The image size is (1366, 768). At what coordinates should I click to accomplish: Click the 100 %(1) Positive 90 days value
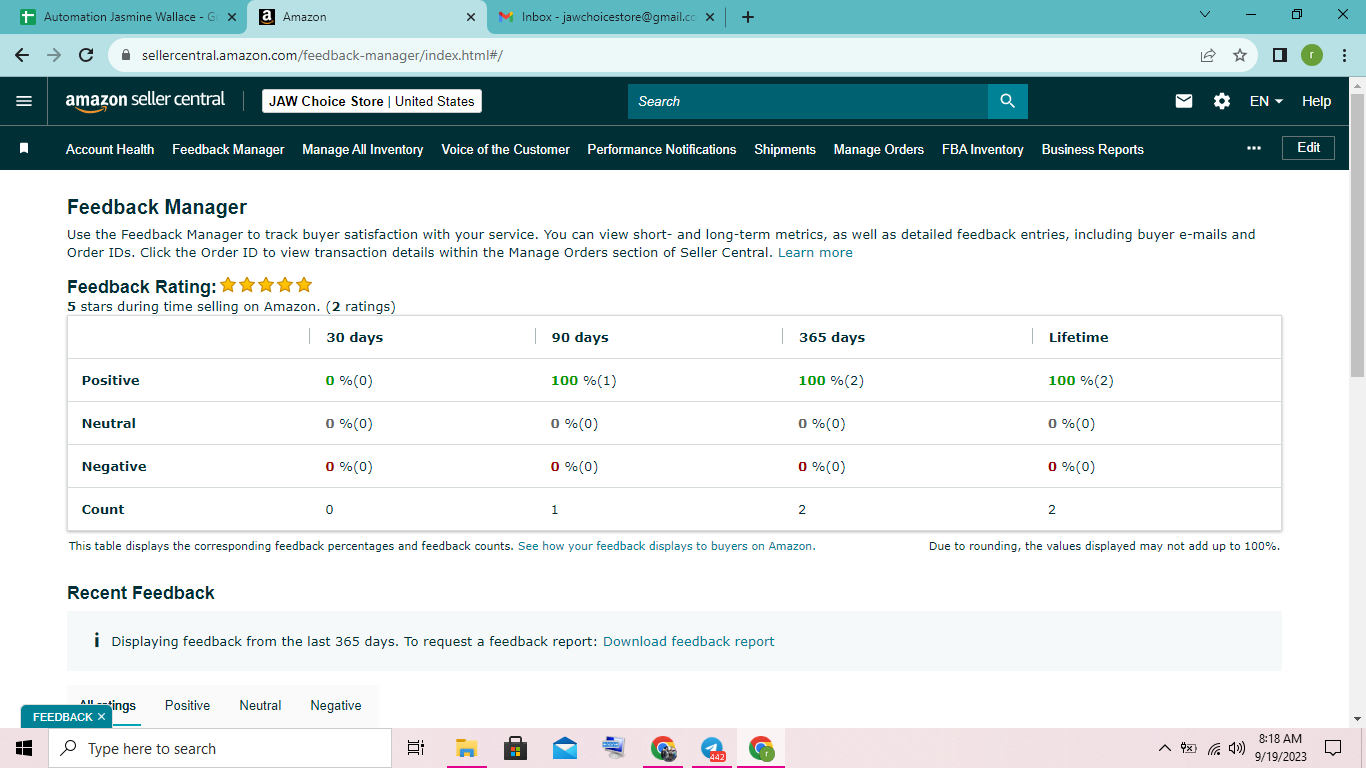coord(584,380)
